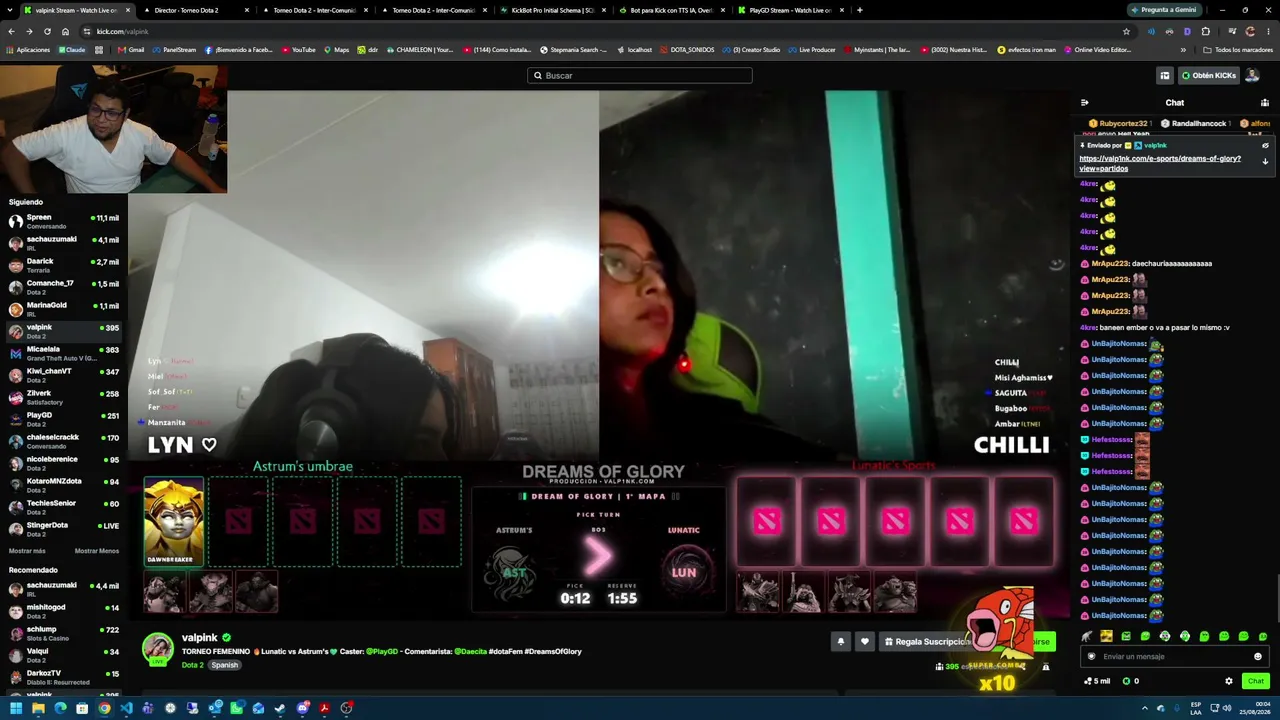Focus the Buscar search field
1280x720 pixels.
[640, 75]
